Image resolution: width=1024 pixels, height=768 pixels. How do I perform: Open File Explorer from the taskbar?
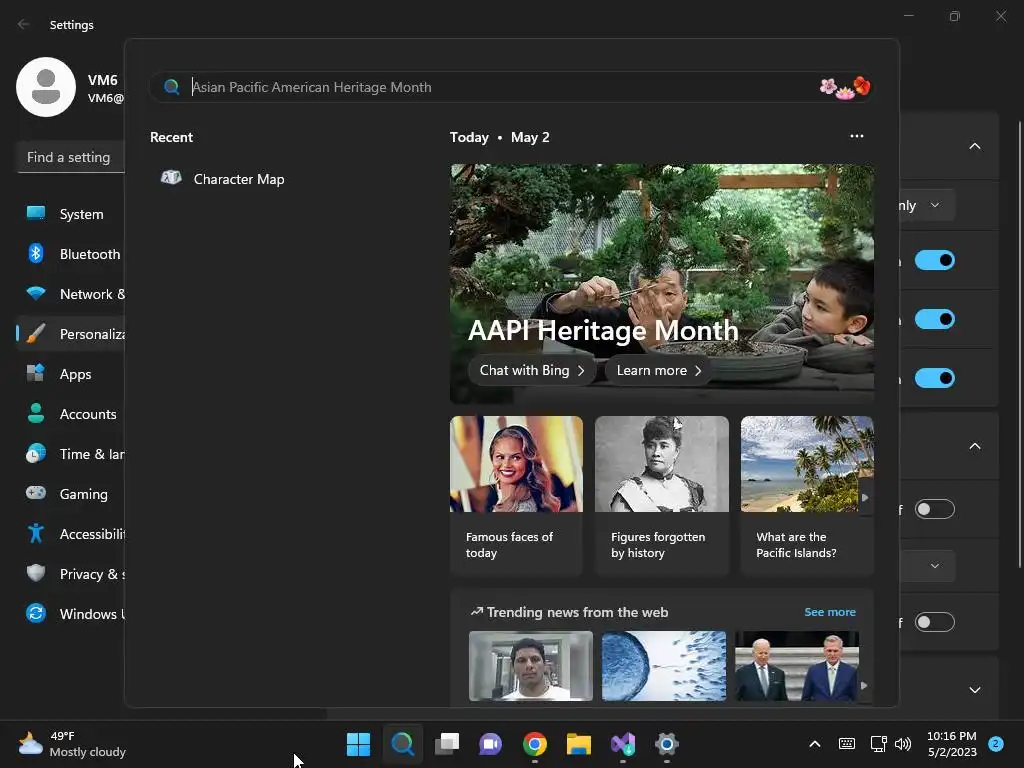point(579,744)
